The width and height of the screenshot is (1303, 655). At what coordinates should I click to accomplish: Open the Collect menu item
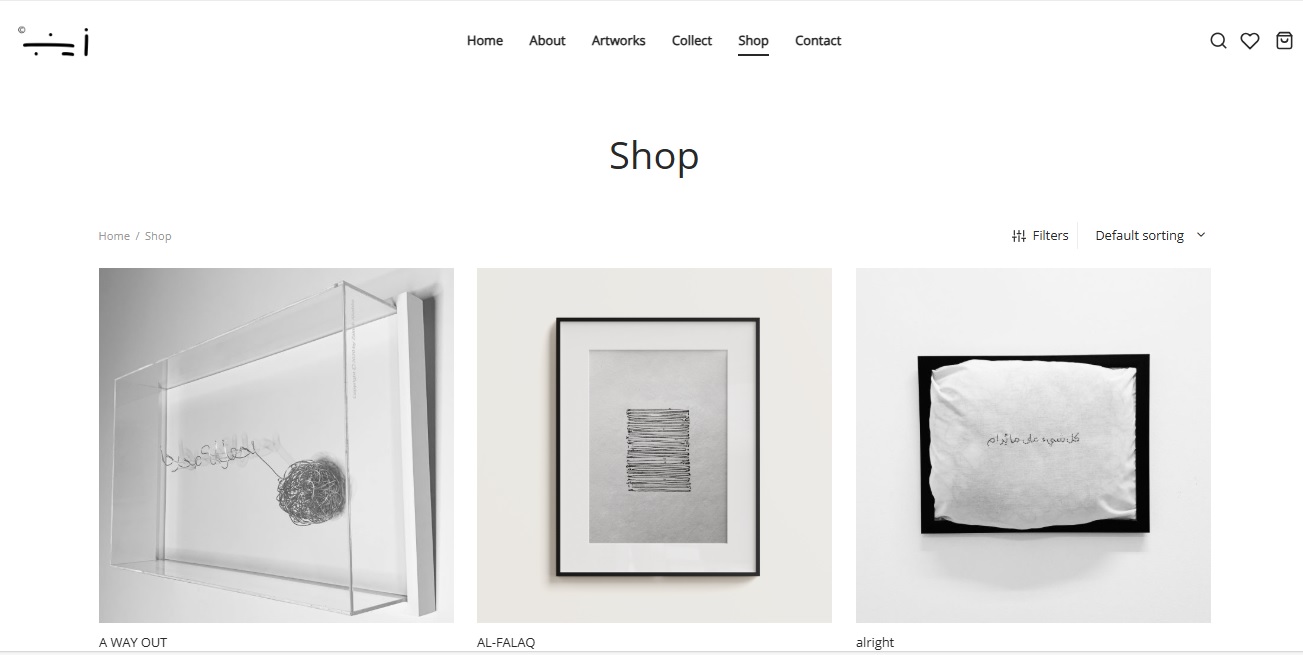[x=692, y=41]
